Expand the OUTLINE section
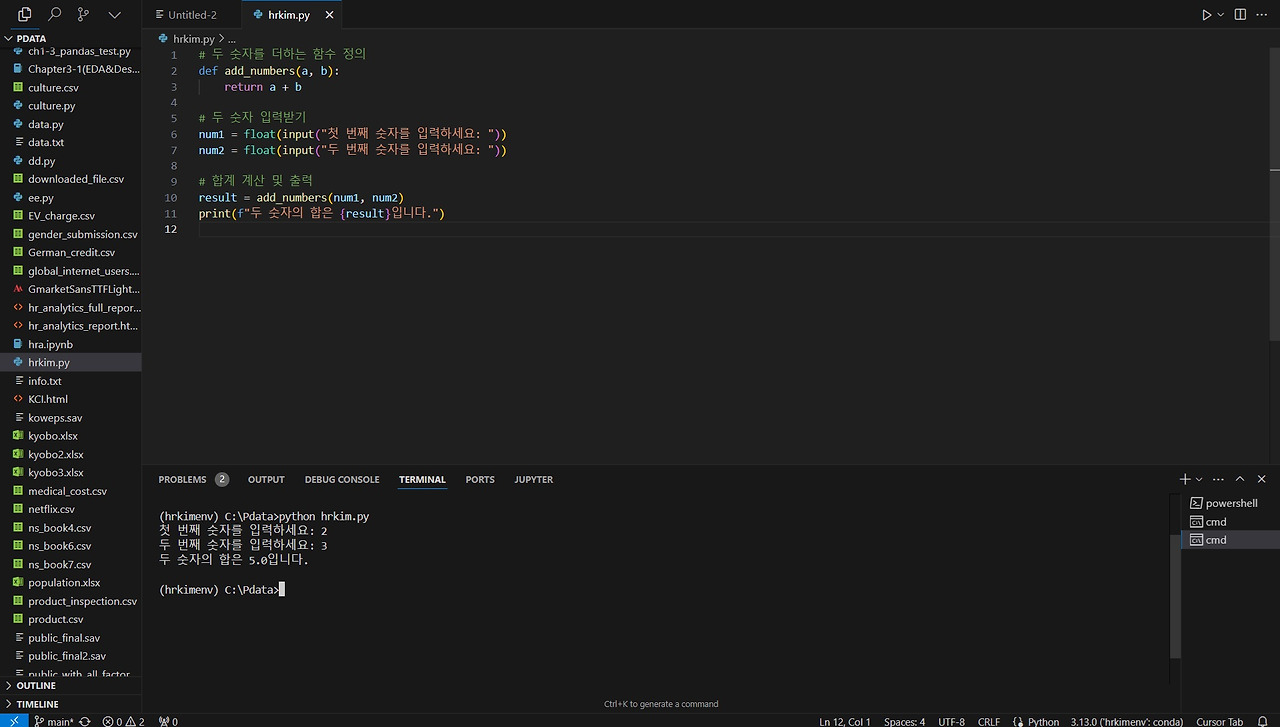 coord(71,686)
